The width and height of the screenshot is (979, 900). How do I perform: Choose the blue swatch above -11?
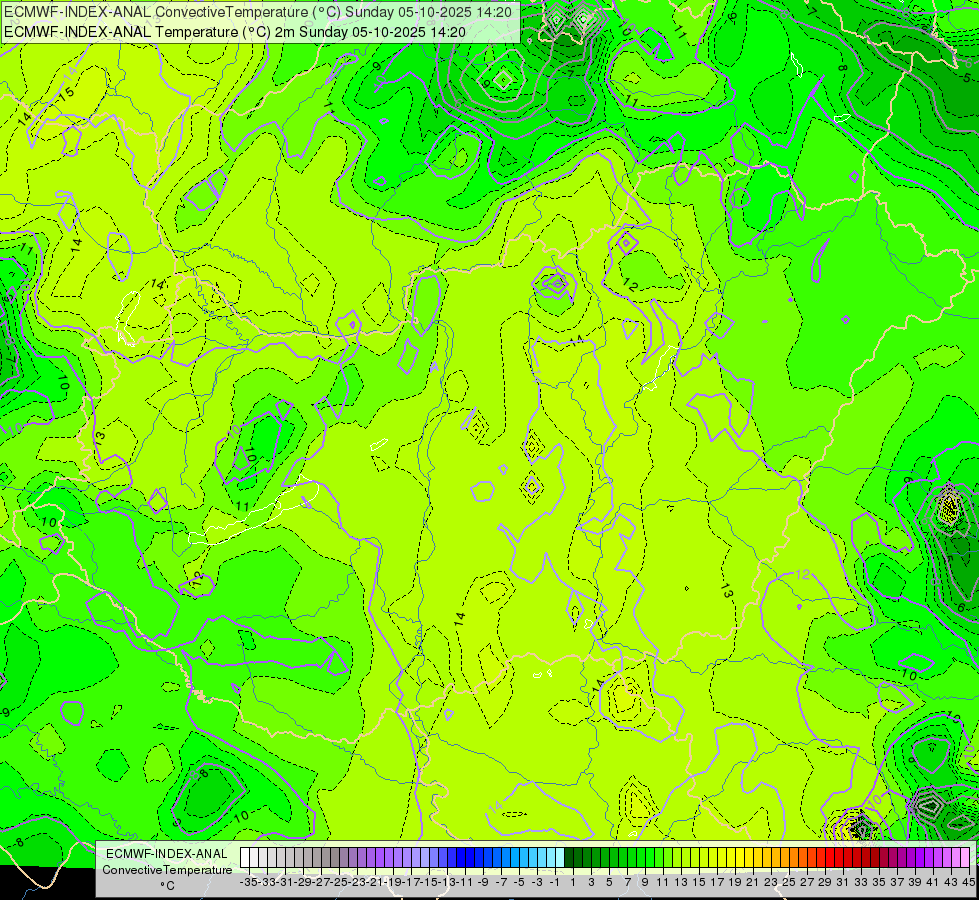(461, 858)
